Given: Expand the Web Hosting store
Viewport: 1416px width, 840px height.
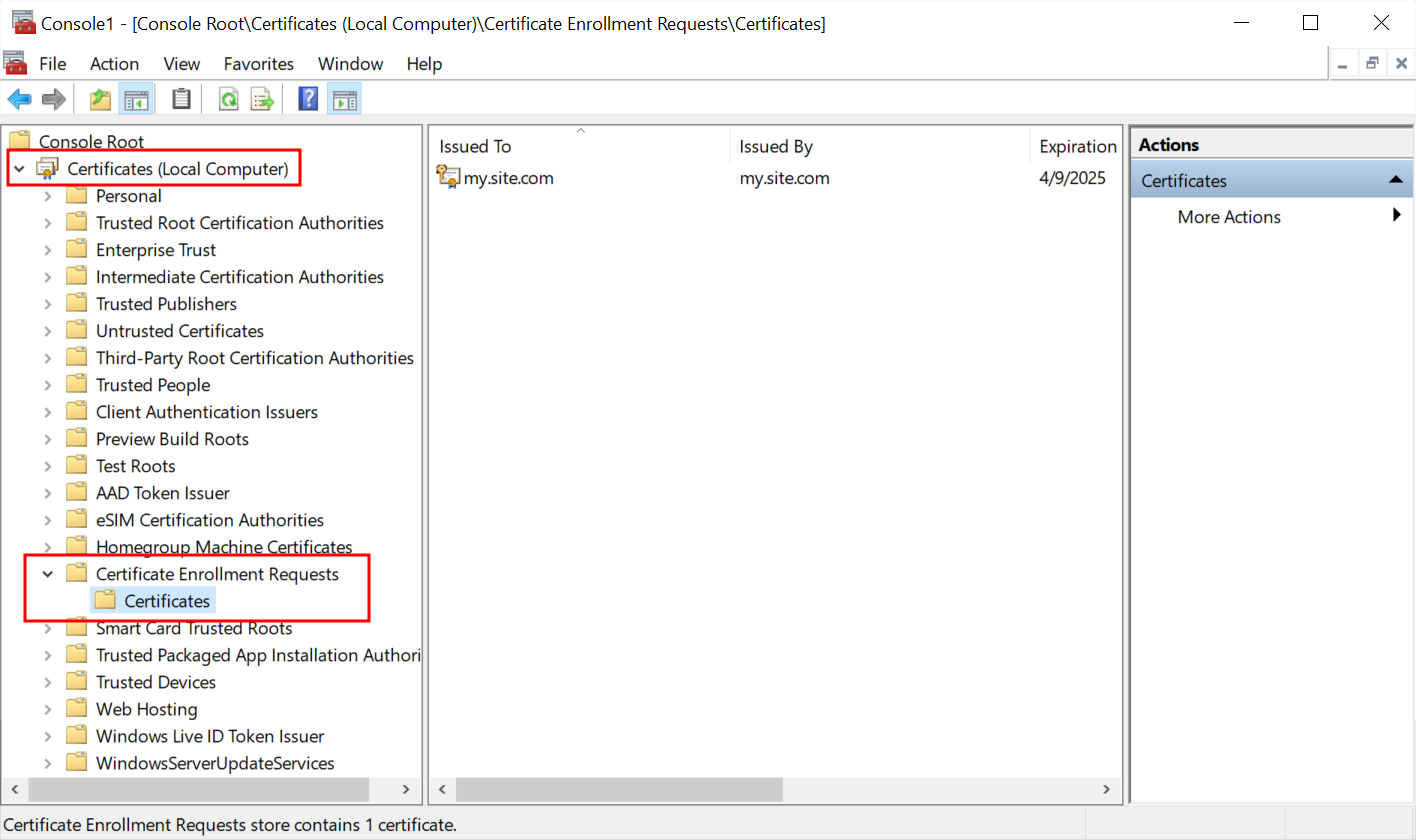Looking at the screenshot, I should click(48, 709).
